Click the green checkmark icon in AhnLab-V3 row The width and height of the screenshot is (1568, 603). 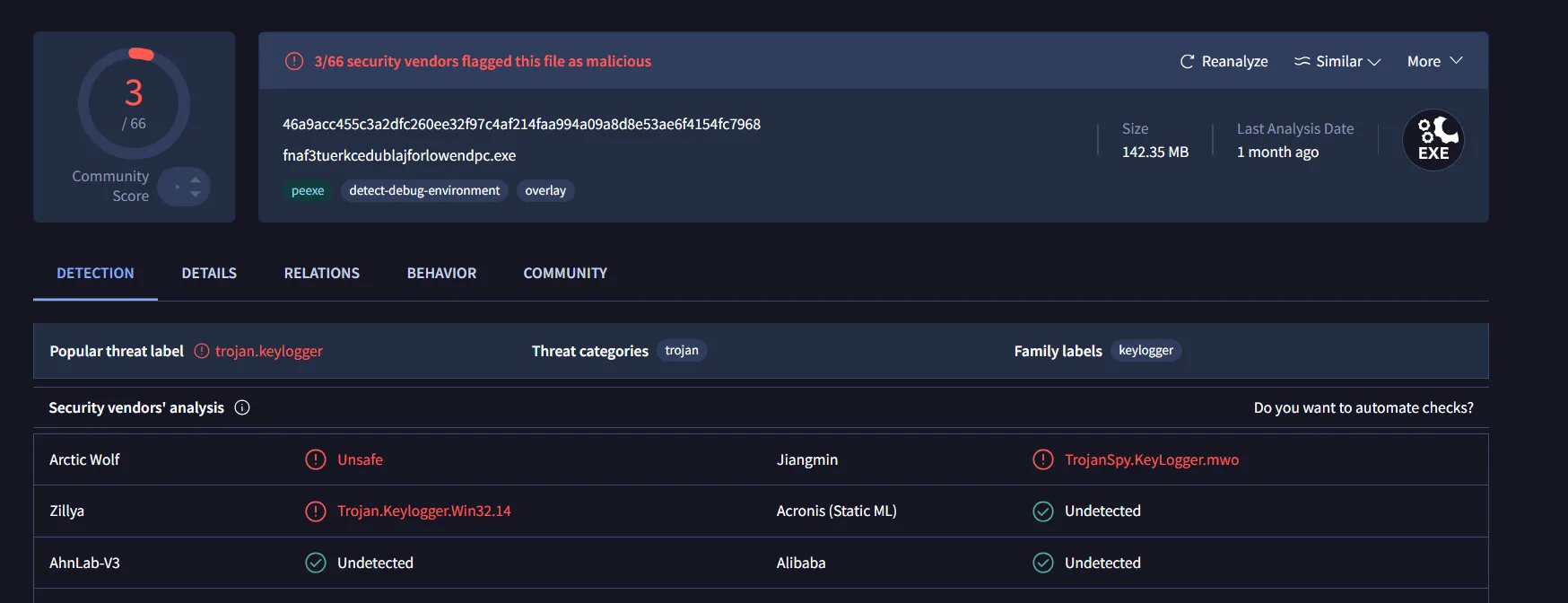315,563
